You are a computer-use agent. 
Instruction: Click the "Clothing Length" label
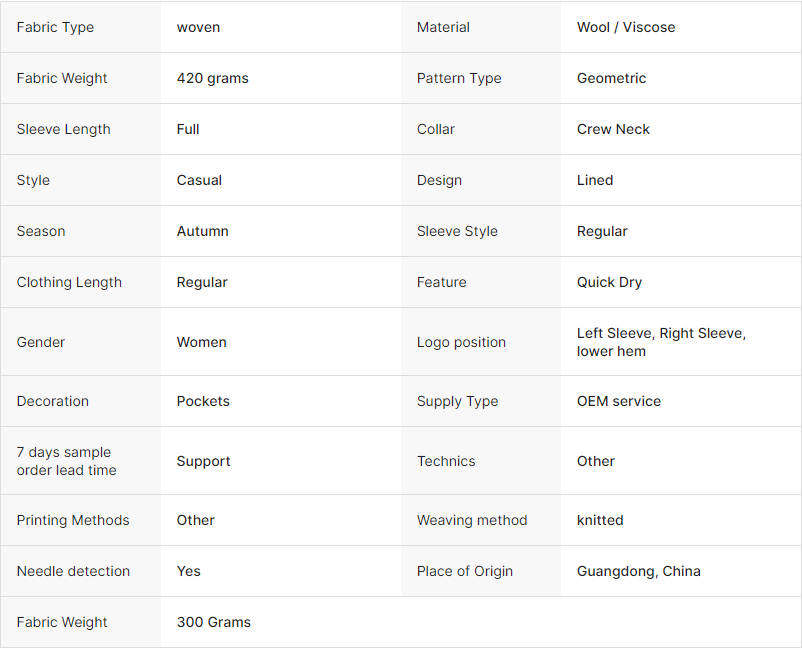[x=69, y=282]
